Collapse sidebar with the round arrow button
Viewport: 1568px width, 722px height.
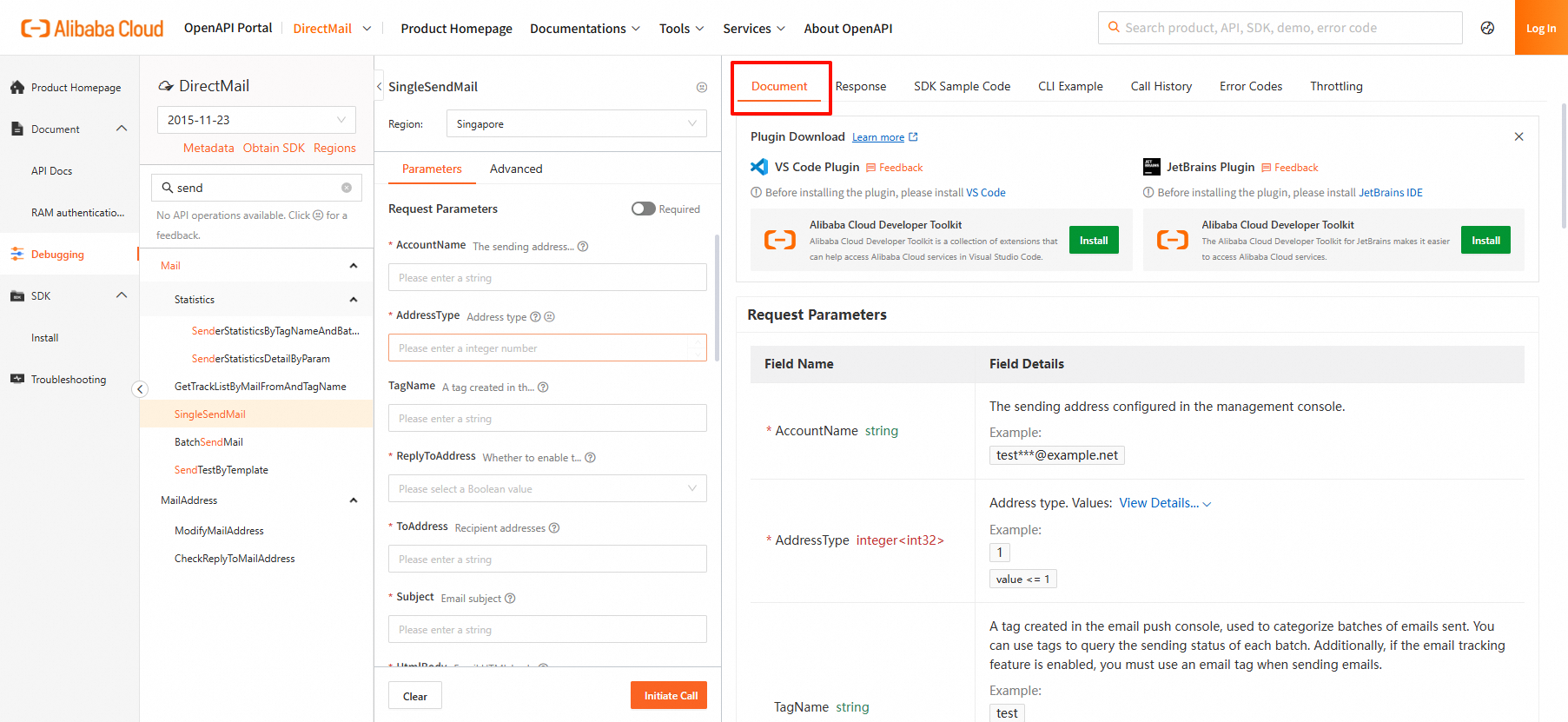click(140, 389)
